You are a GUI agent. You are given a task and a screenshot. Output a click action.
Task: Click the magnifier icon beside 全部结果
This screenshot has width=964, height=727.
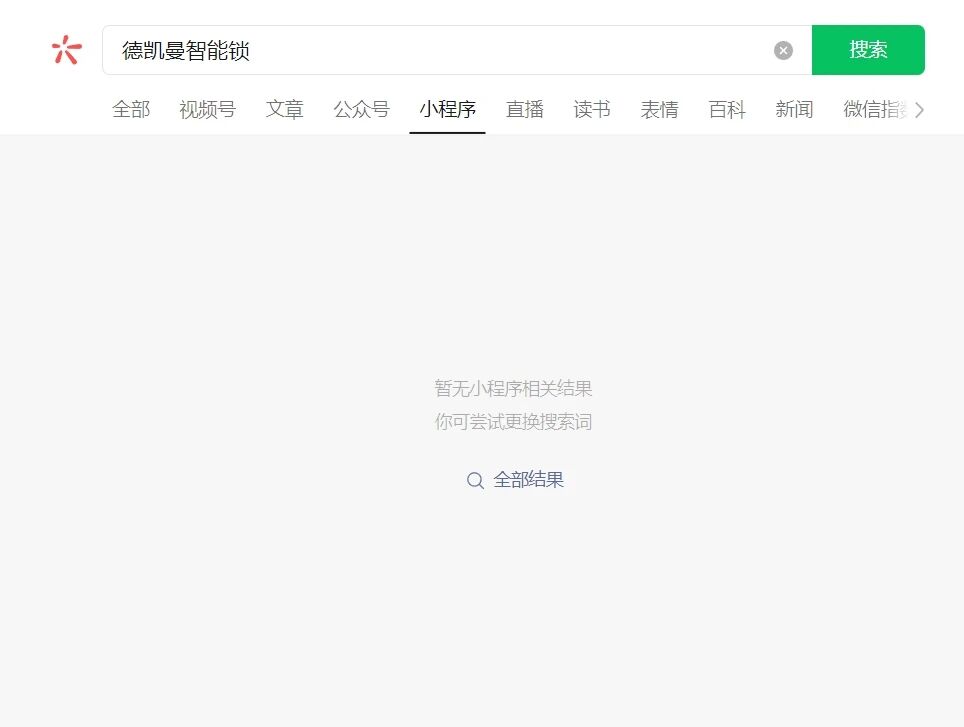pyautogui.click(x=475, y=481)
